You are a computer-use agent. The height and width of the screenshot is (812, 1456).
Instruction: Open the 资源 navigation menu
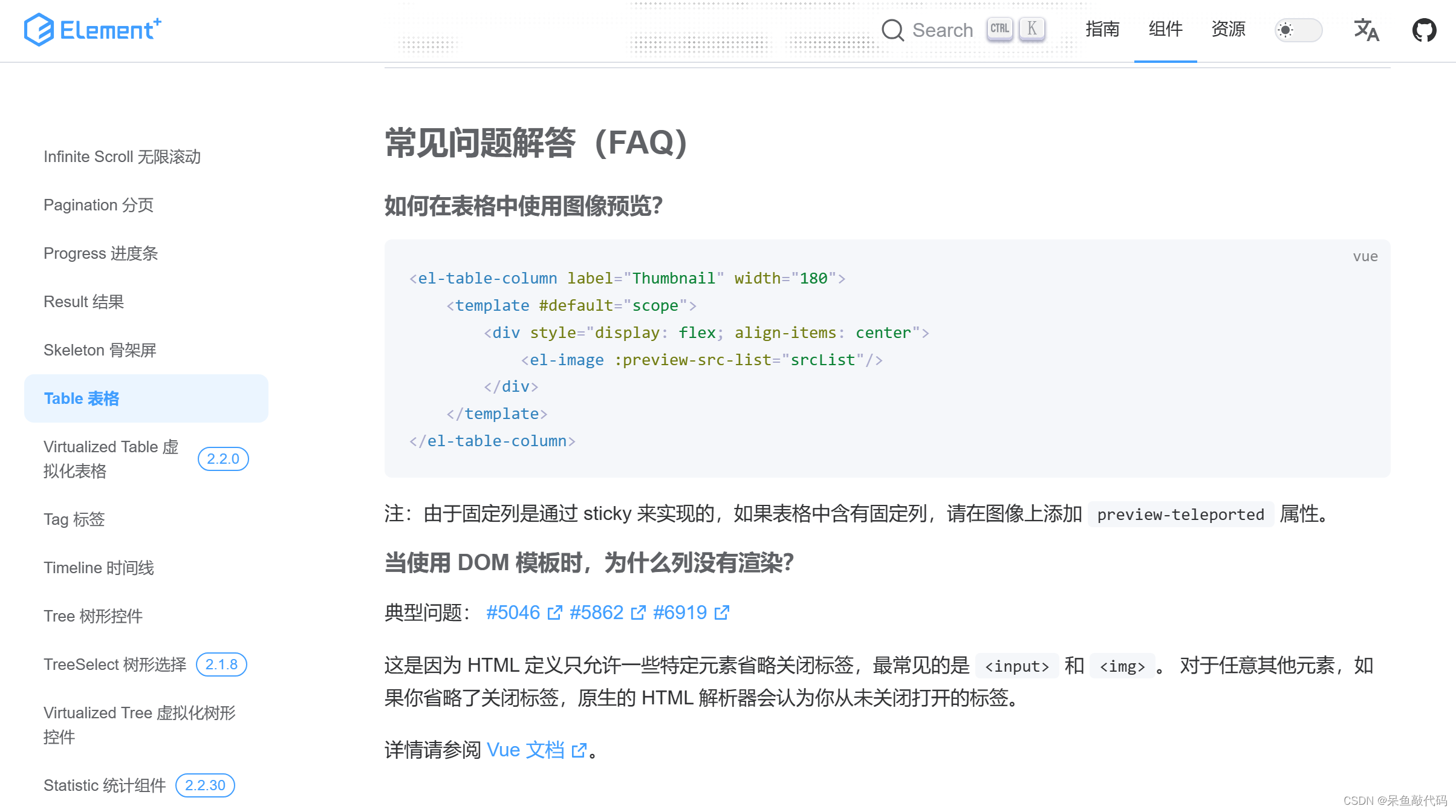(x=1228, y=29)
